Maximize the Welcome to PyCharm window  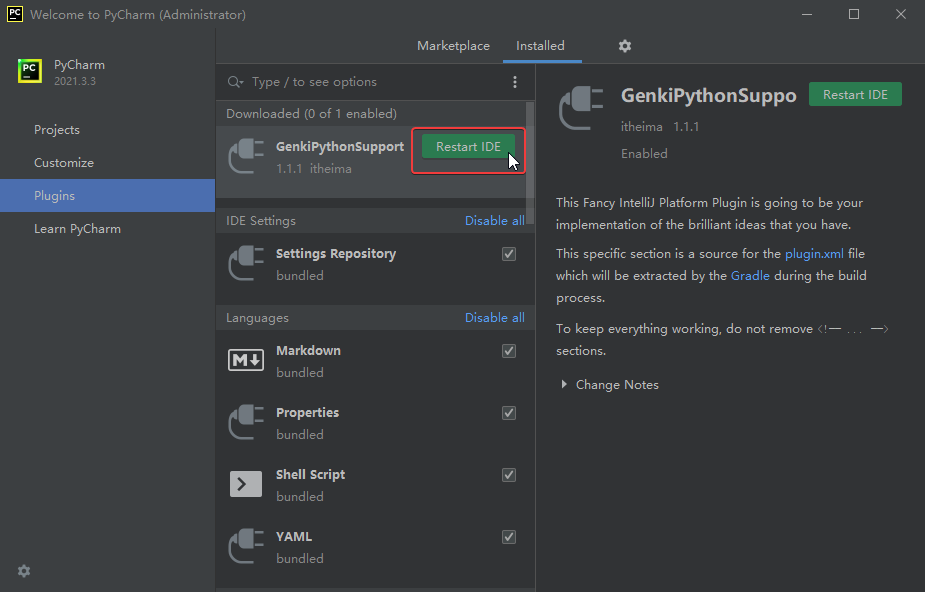[854, 14]
